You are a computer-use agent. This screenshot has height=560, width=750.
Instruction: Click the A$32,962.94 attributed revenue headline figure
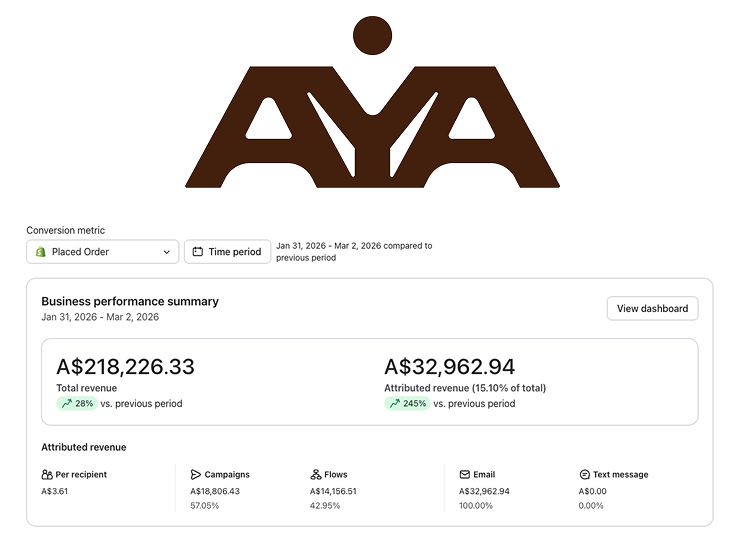point(449,367)
